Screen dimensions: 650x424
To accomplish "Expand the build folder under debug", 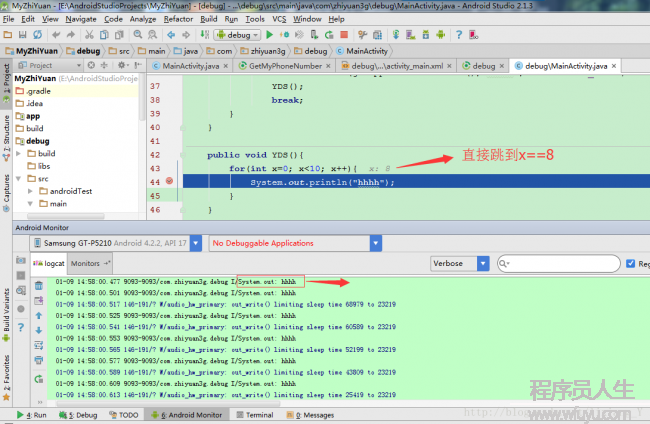I will 18,154.
